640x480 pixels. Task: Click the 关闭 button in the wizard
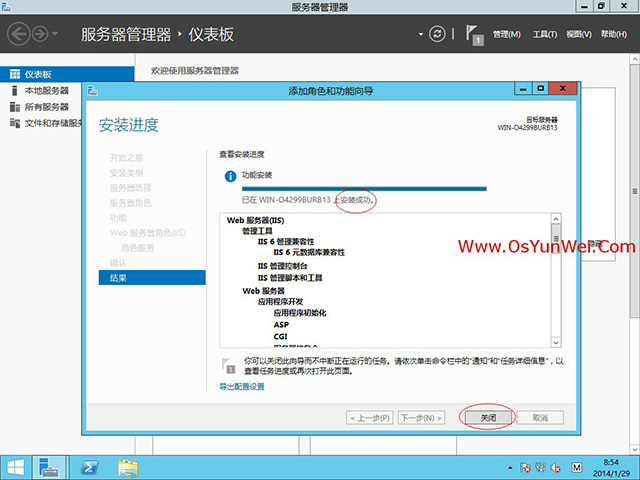click(488, 418)
